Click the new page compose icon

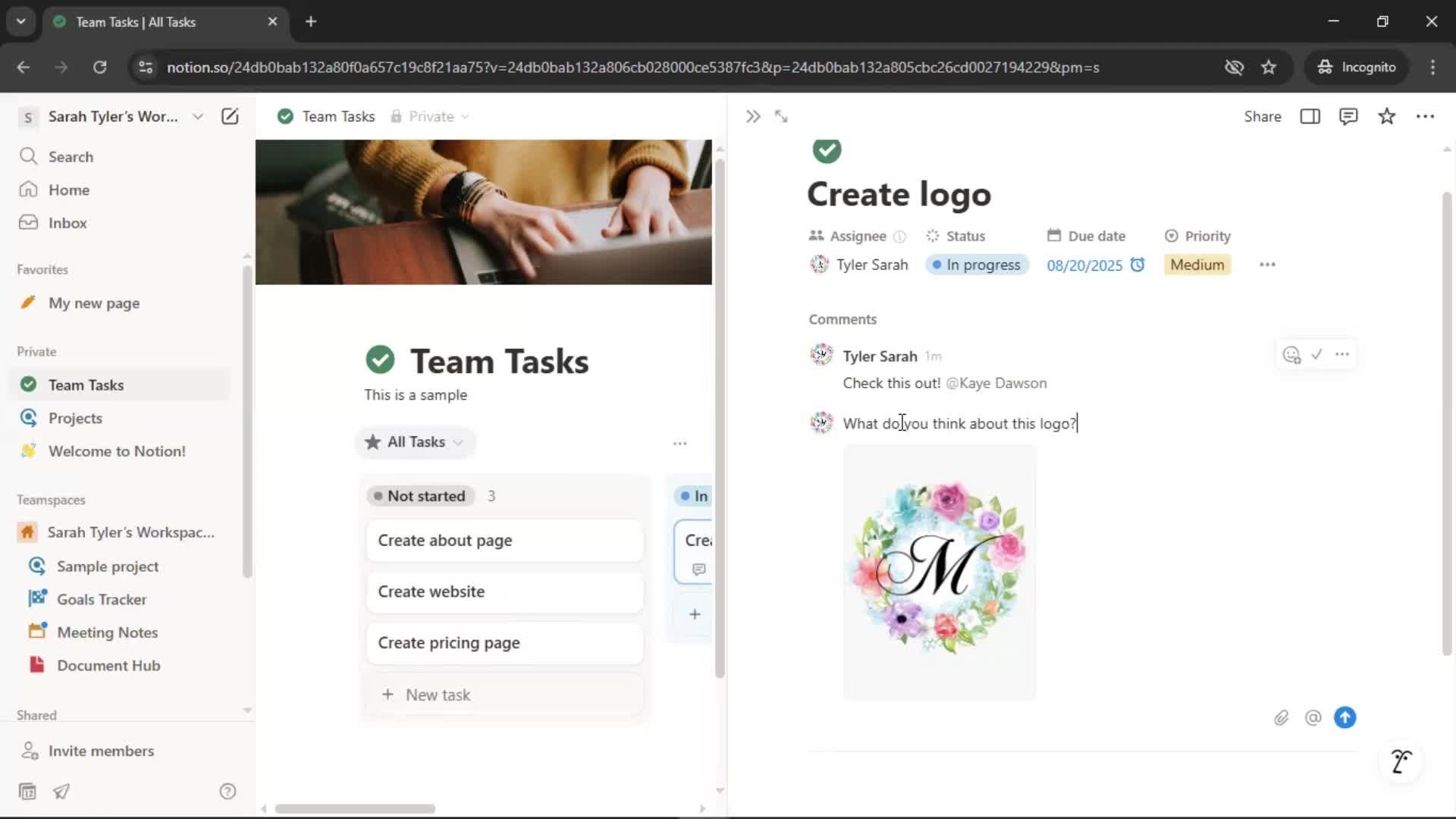coord(230,116)
